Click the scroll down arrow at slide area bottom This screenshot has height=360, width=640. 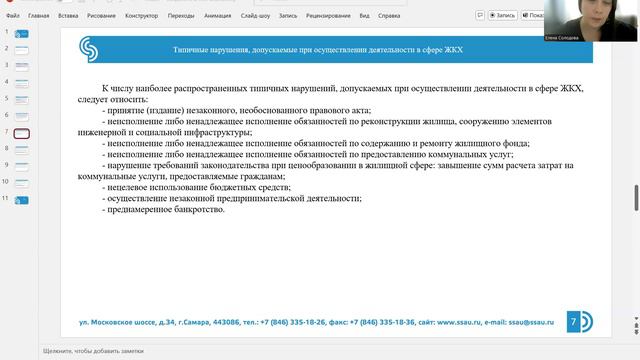[x=636, y=318]
